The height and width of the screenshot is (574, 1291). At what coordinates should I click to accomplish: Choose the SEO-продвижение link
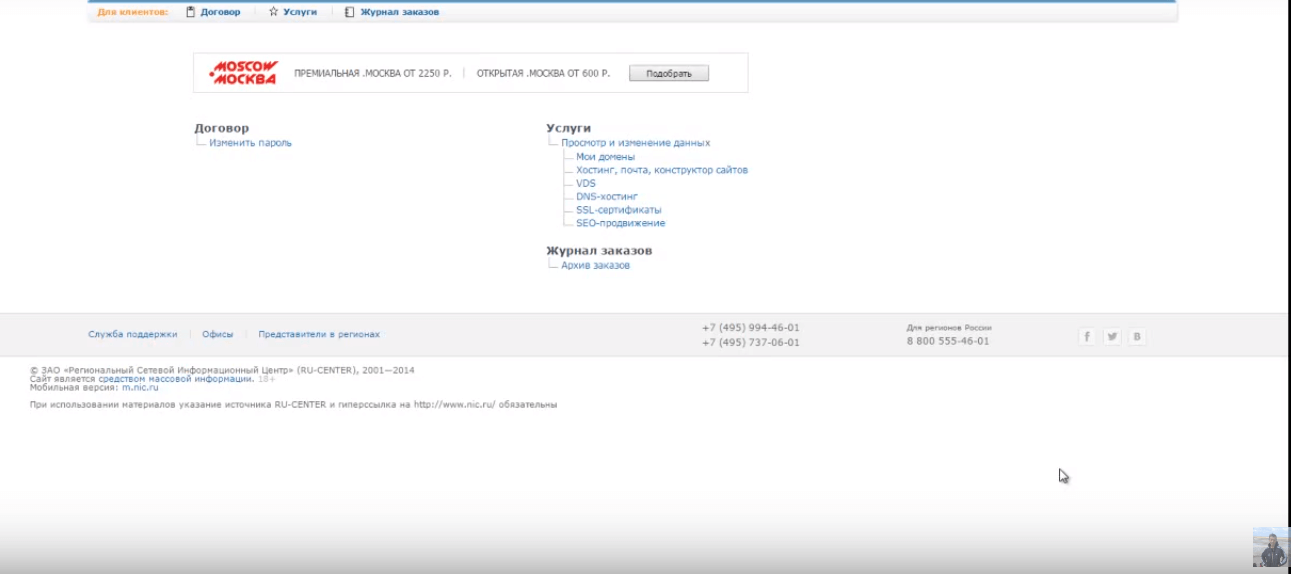[620, 223]
